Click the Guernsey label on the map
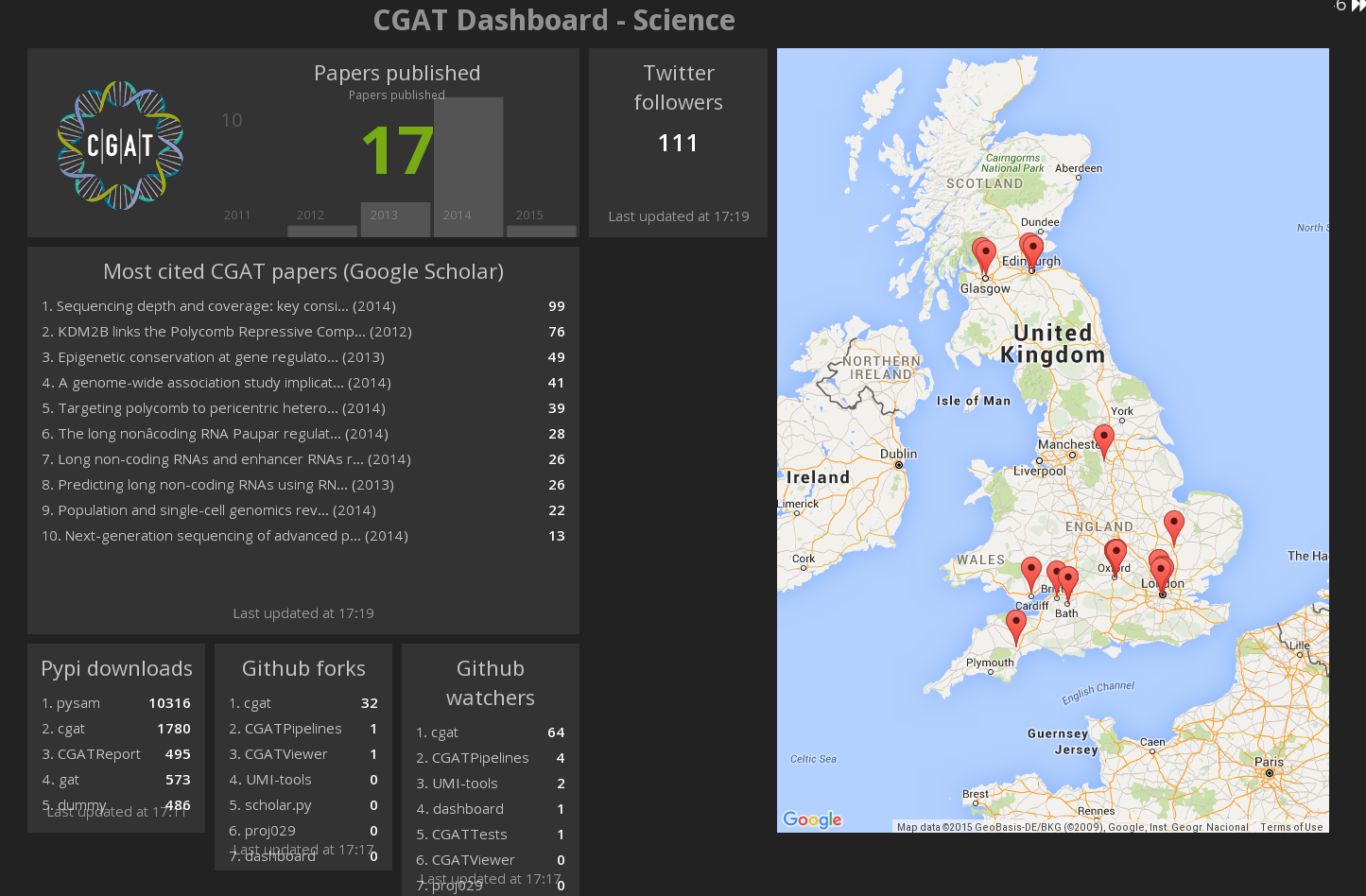1366x896 pixels. point(1058,733)
